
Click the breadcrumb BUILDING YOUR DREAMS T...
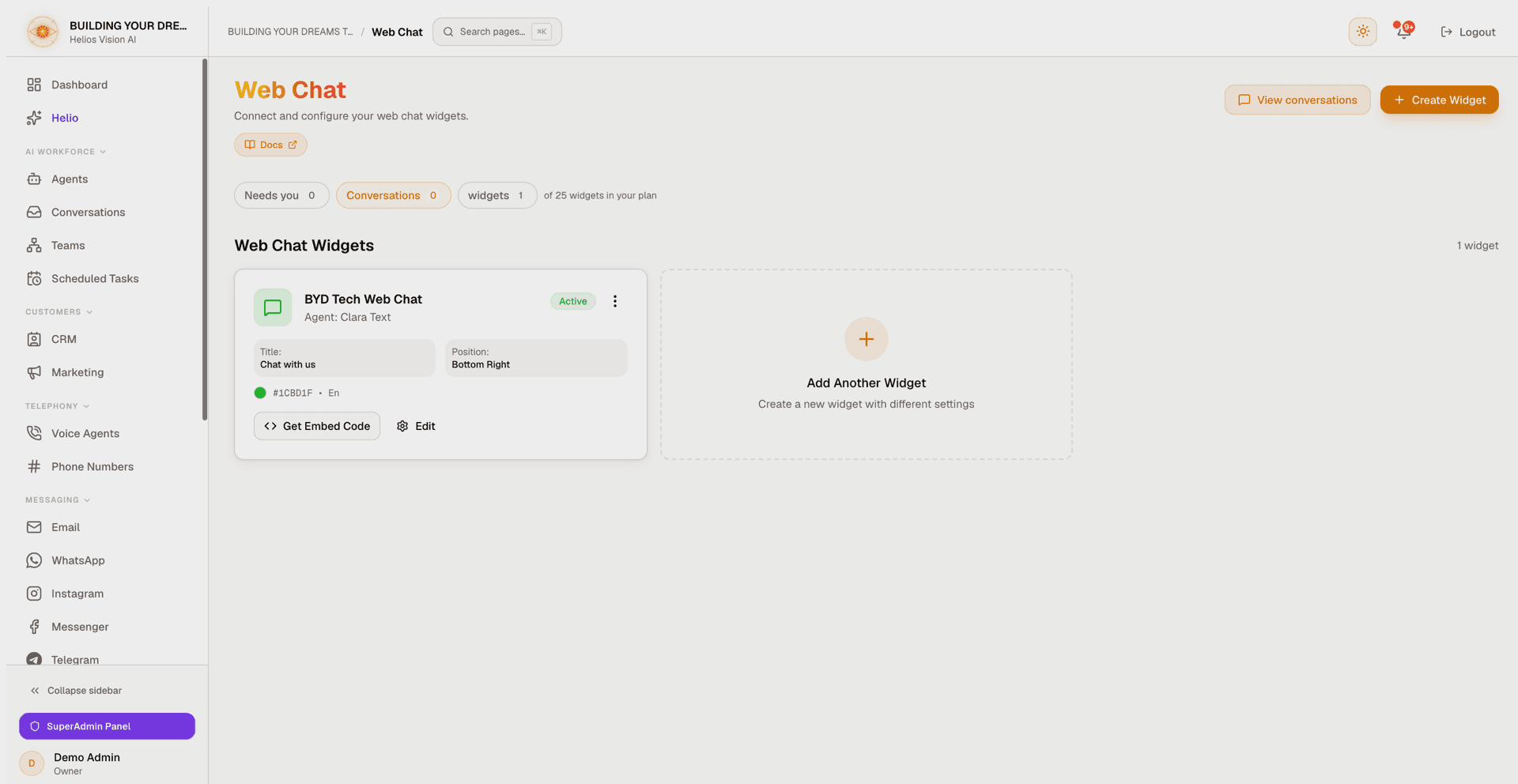coord(290,32)
